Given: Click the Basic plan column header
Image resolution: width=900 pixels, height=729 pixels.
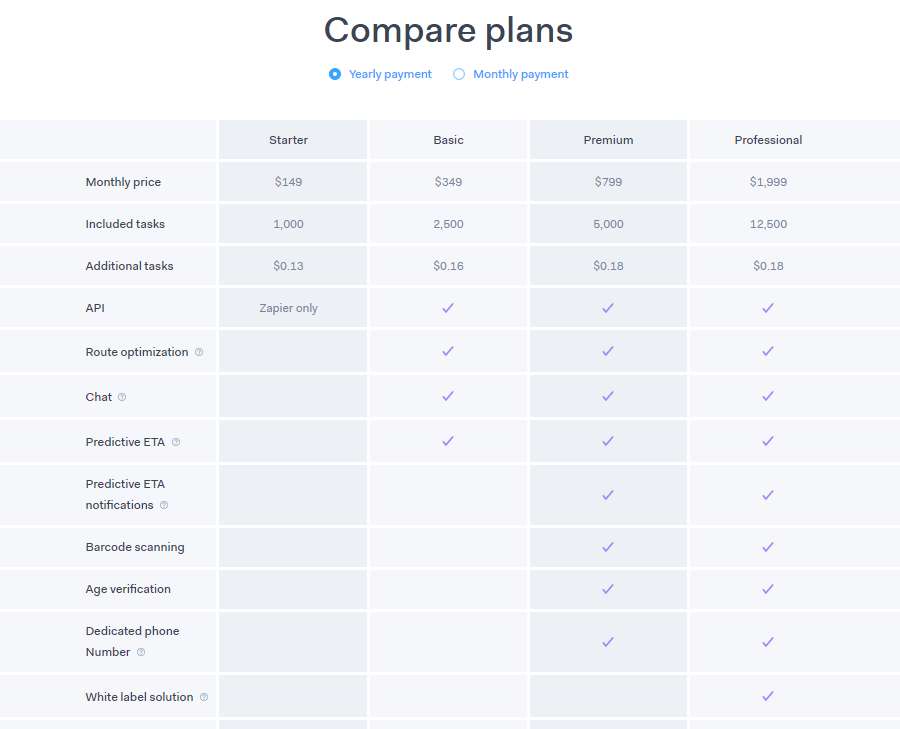Looking at the screenshot, I should click(448, 139).
